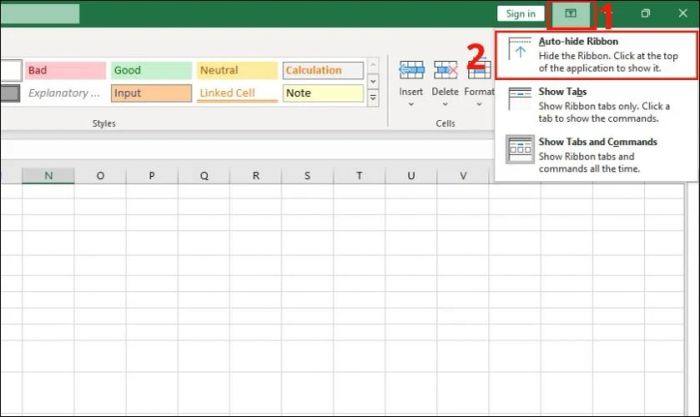Click the Show Tabs icon
The image size is (700, 417).
click(520, 98)
